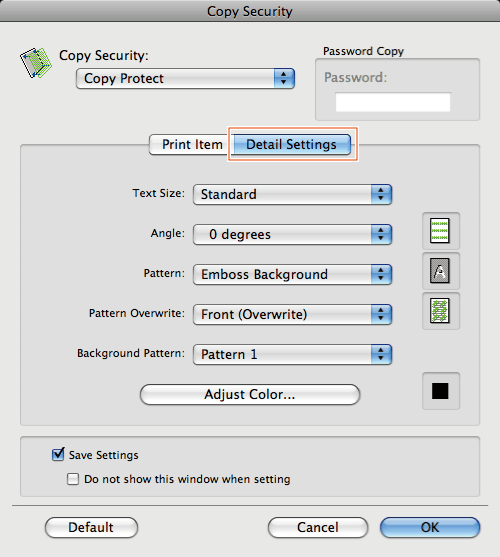Screen dimensions: 500x557
Task: Enable Do not show this window checkbox
Action: (x=73, y=479)
